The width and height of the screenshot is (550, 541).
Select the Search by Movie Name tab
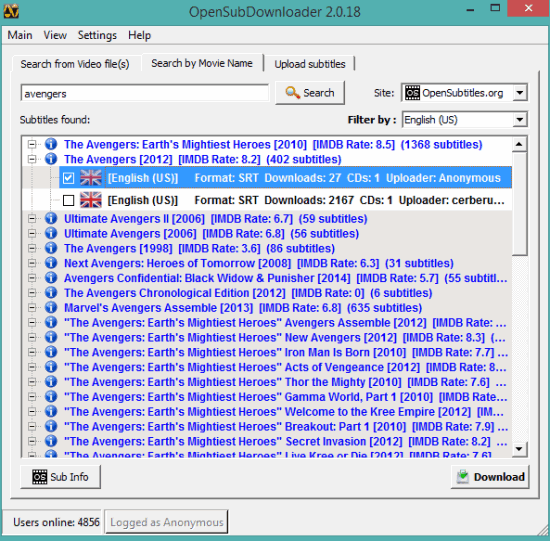click(202, 63)
